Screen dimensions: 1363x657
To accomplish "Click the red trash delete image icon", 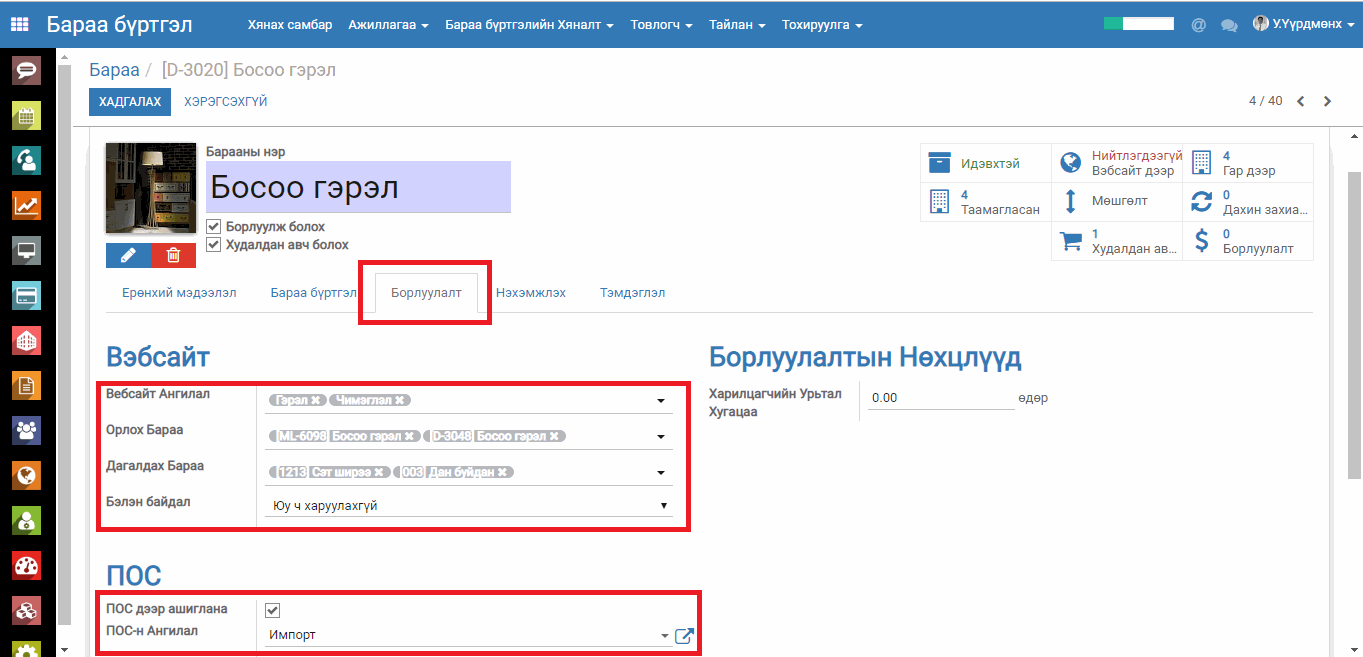I will (x=174, y=255).
